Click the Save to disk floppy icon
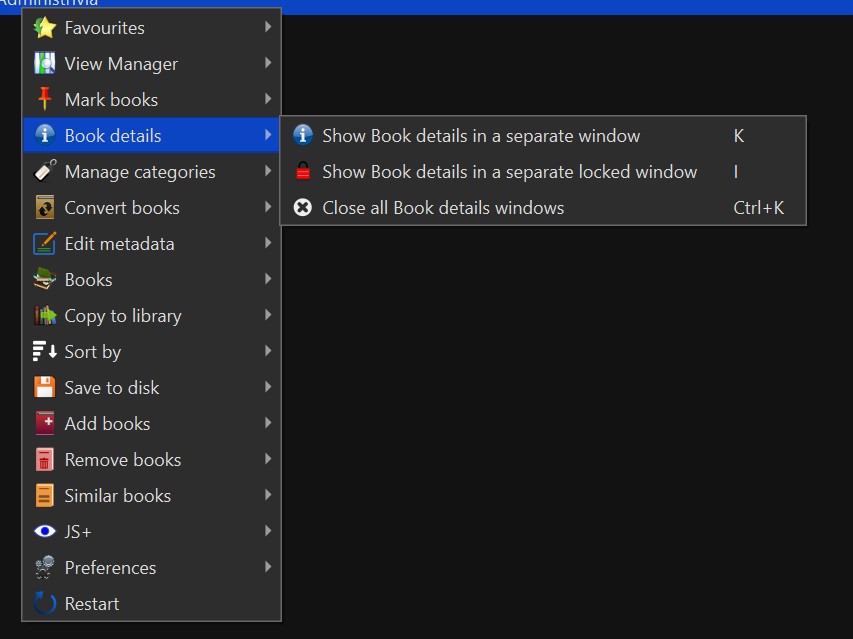The image size is (853, 639). pyautogui.click(x=45, y=388)
